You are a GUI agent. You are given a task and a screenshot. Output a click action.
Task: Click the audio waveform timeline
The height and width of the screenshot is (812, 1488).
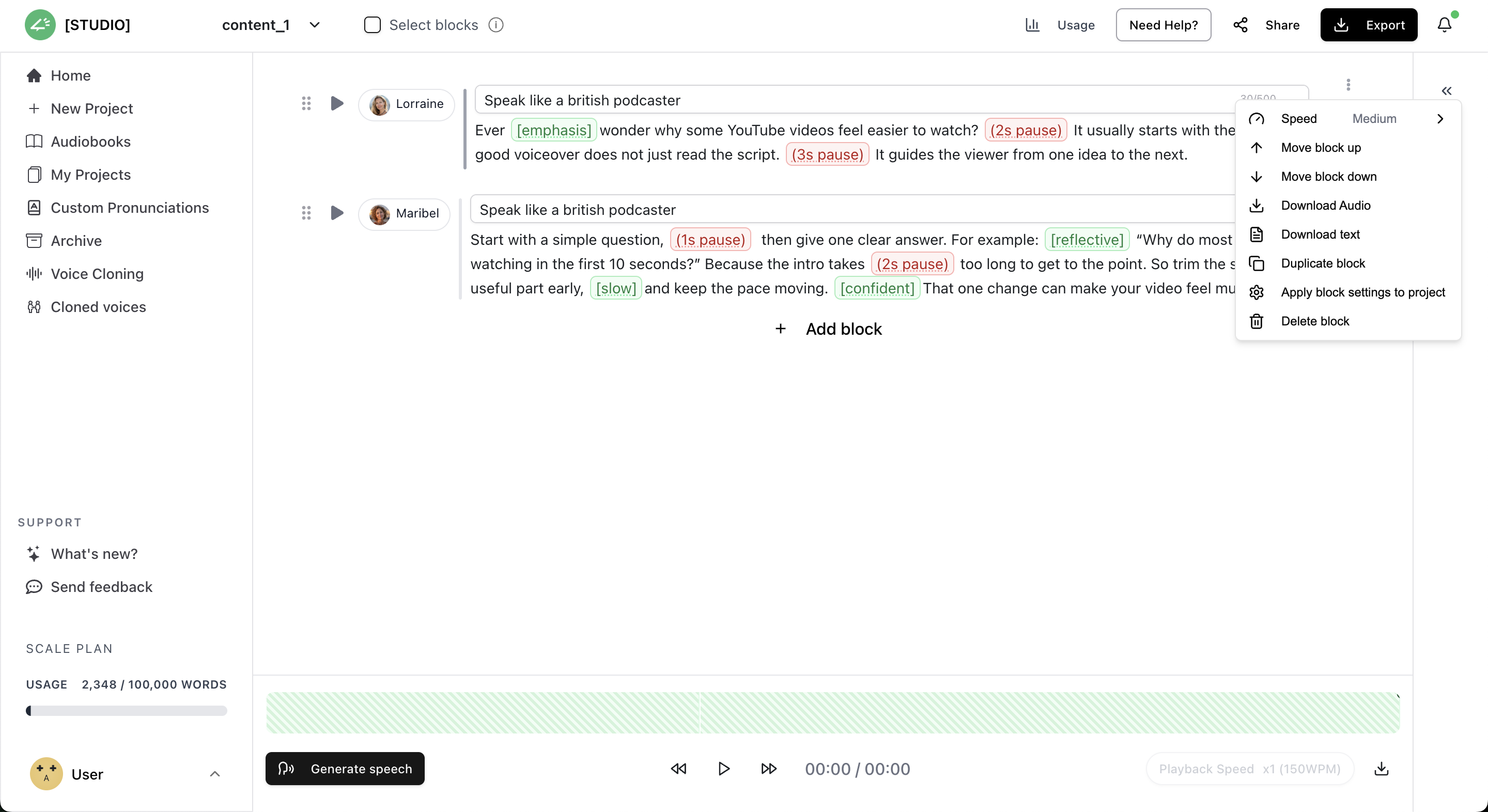pos(833,713)
